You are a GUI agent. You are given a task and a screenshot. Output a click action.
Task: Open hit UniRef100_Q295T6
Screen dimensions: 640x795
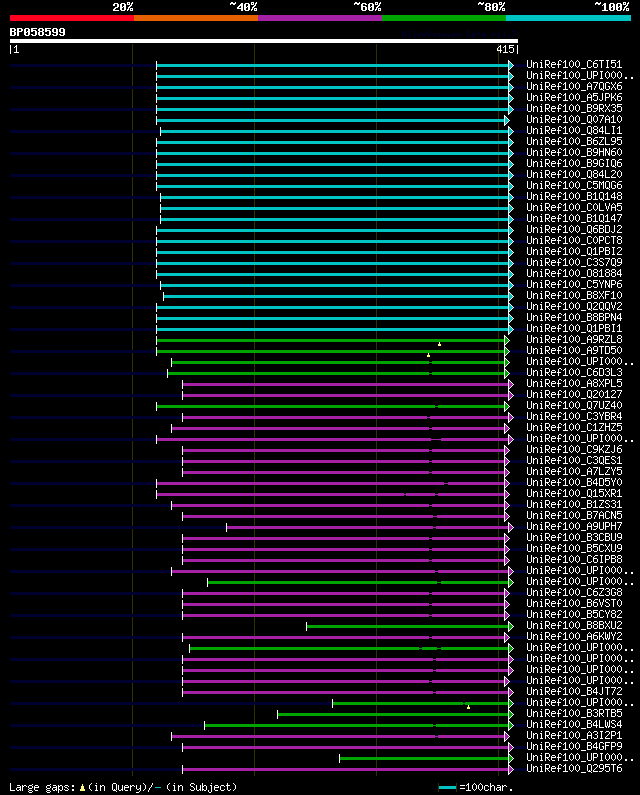574,768
